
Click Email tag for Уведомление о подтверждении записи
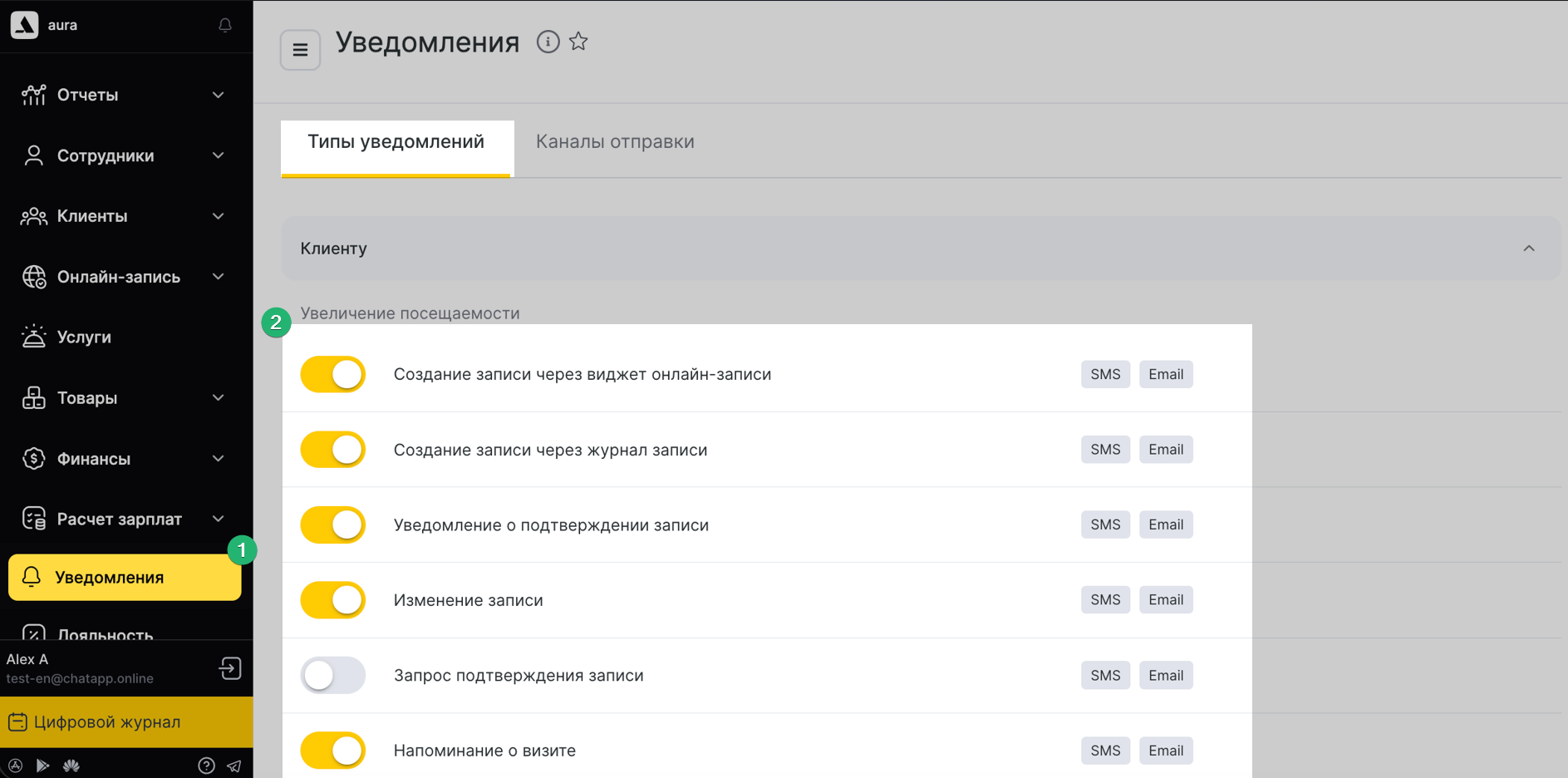[1165, 524]
